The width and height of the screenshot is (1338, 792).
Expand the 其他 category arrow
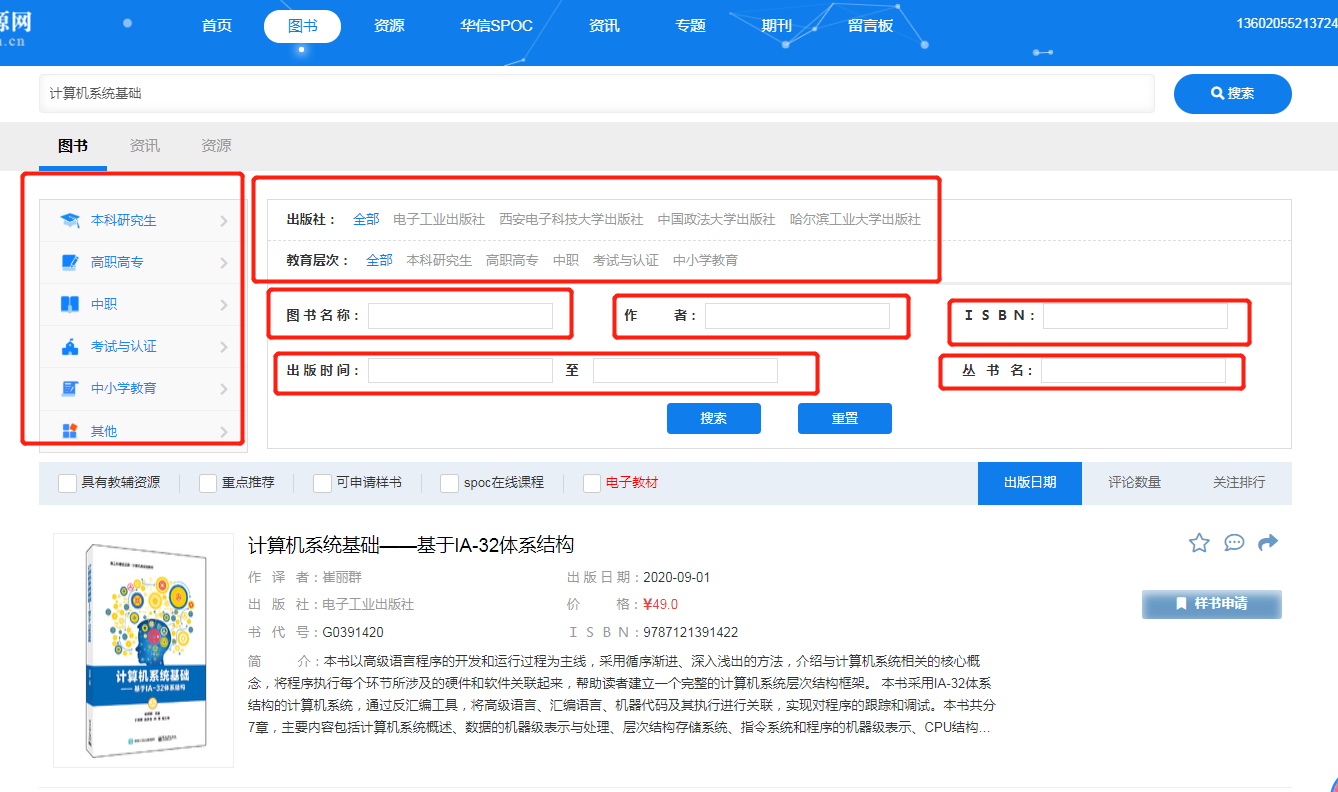(224, 432)
